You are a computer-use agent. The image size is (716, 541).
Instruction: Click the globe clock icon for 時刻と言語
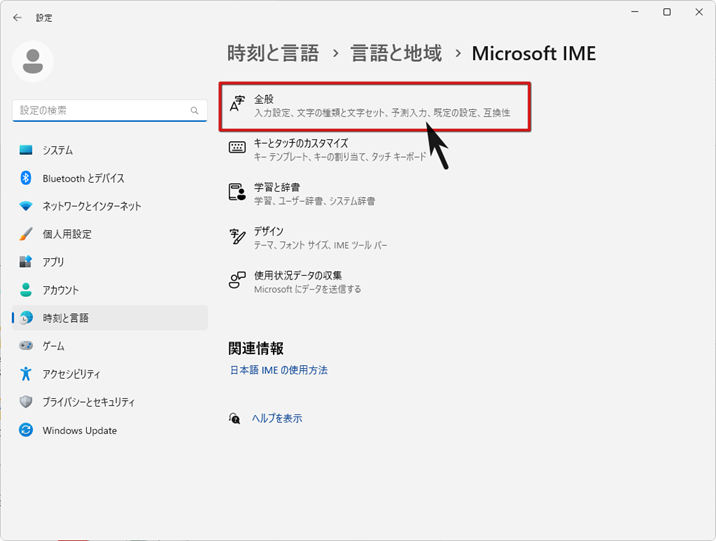26,317
